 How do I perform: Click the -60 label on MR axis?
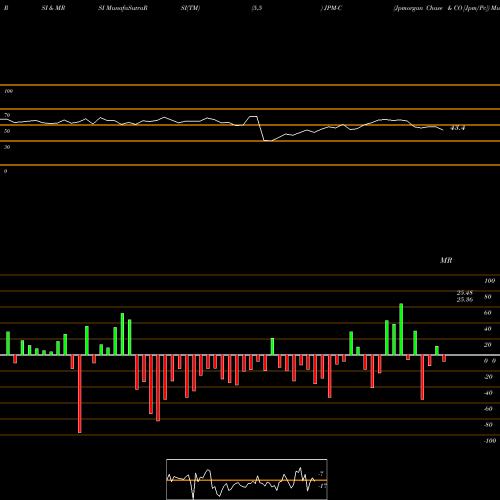(488, 409)
